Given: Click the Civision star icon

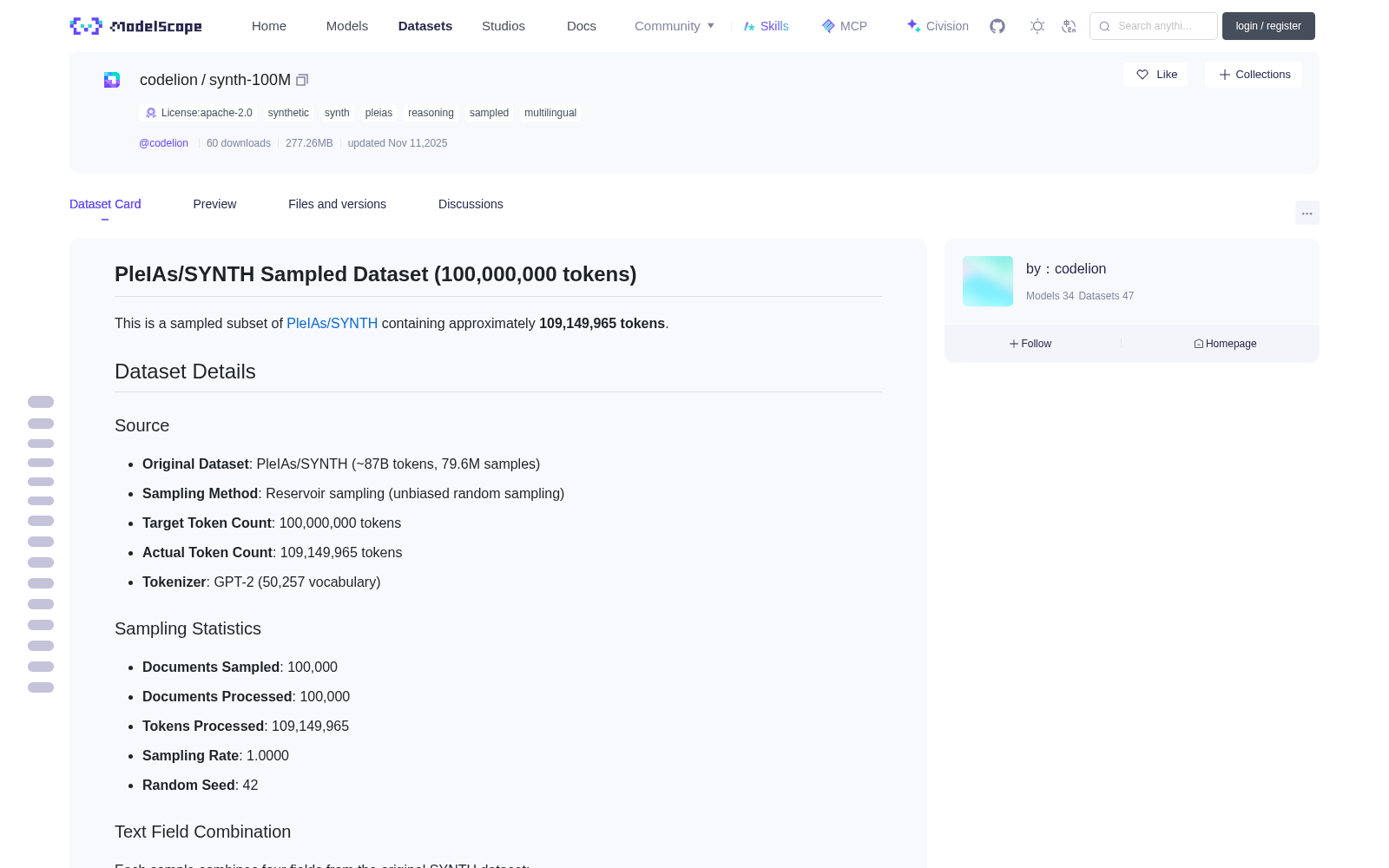Looking at the screenshot, I should 913,26.
